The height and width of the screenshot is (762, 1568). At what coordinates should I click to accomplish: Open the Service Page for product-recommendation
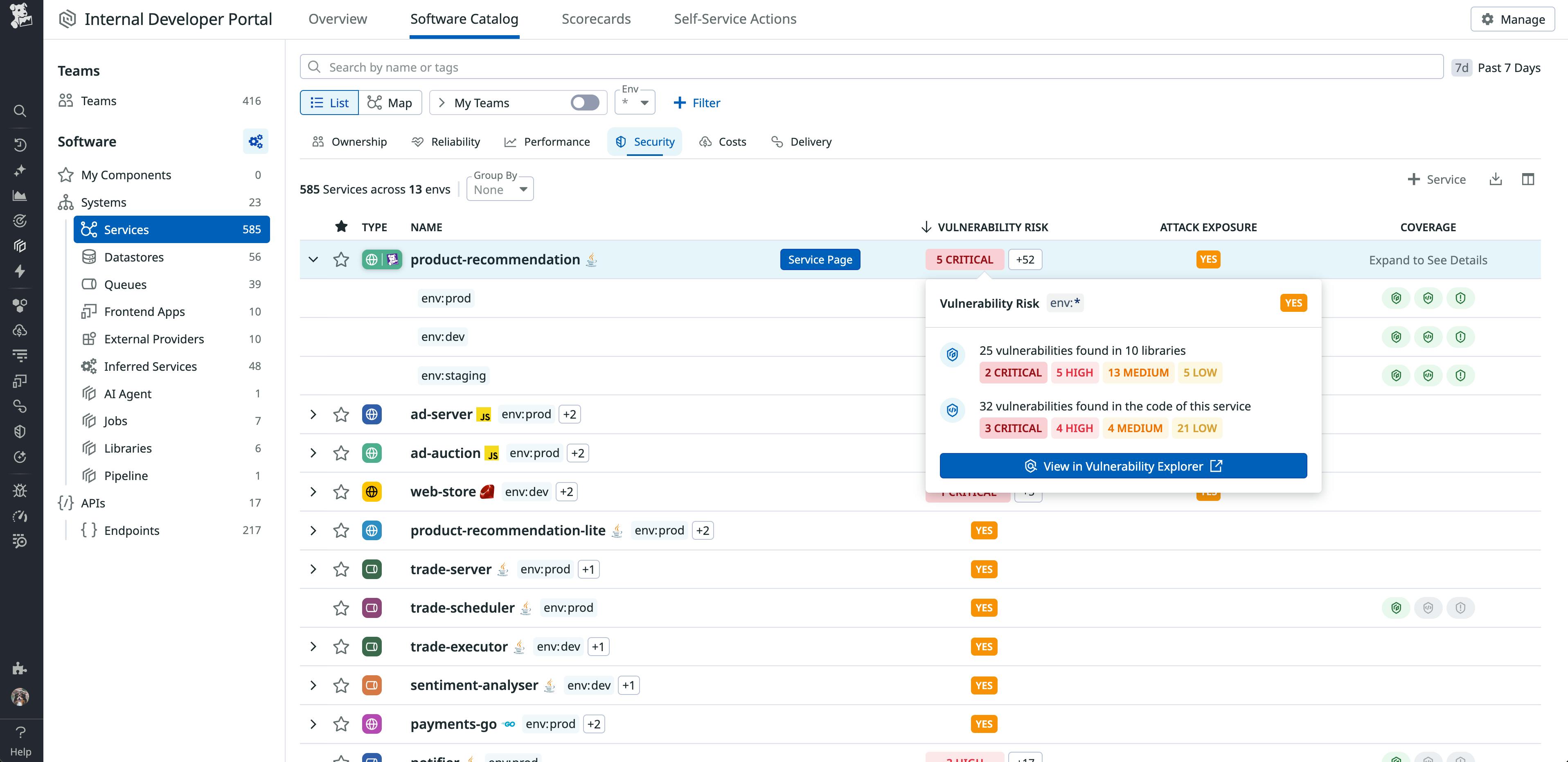820,259
